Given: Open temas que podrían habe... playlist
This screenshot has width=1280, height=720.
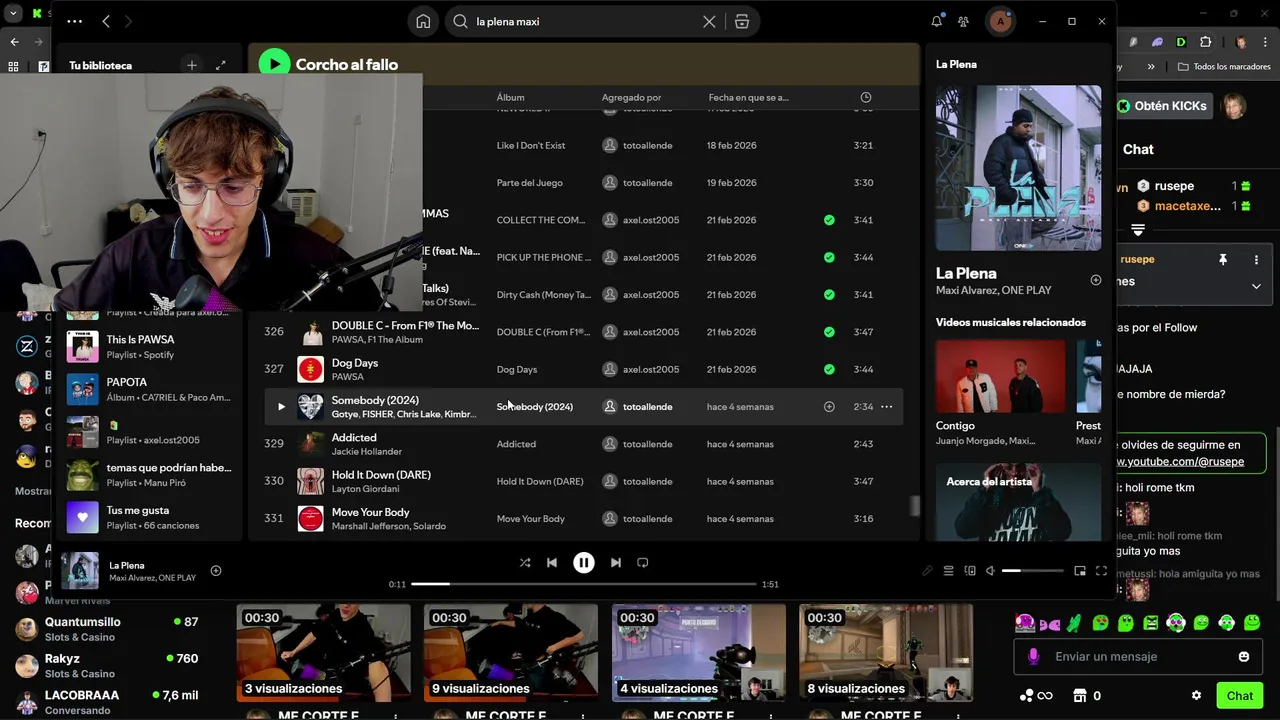Looking at the screenshot, I should [x=150, y=474].
